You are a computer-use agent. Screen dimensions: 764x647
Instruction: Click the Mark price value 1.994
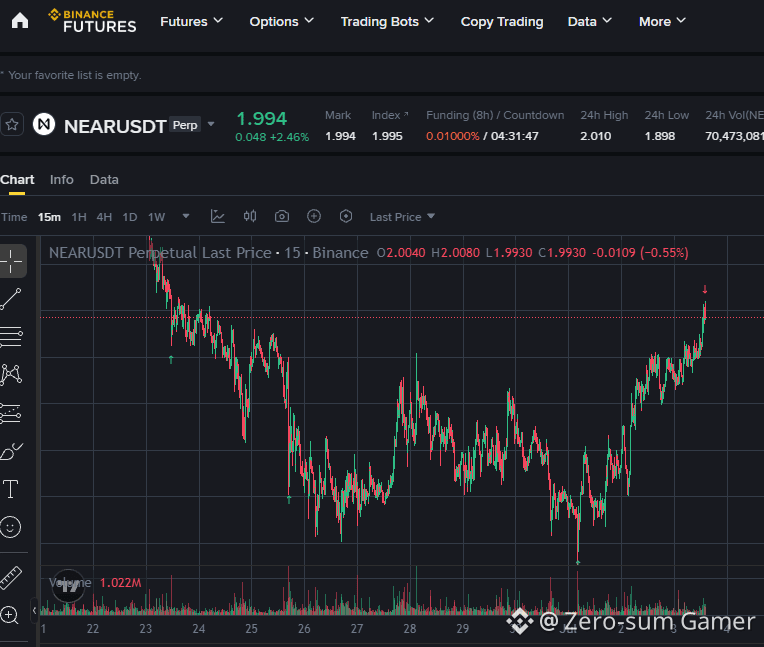pyautogui.click(x=340, y=136)
